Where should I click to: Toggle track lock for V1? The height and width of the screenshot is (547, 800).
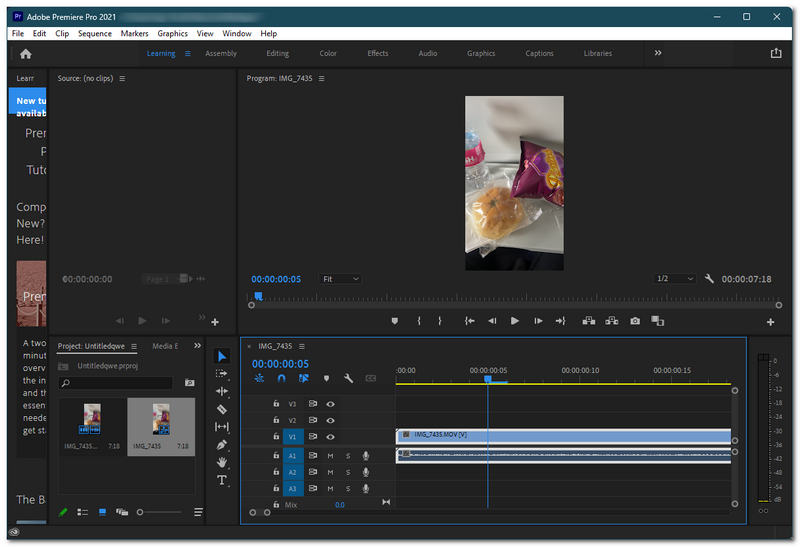(x=276, y=436)
